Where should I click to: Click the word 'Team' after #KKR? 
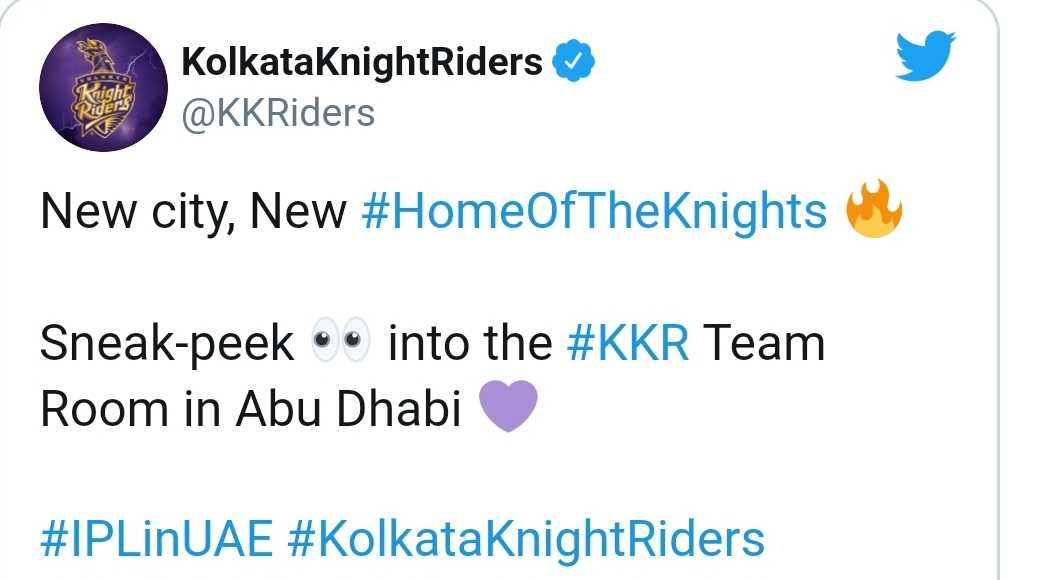pyautogui.click(x=763, y=343)
